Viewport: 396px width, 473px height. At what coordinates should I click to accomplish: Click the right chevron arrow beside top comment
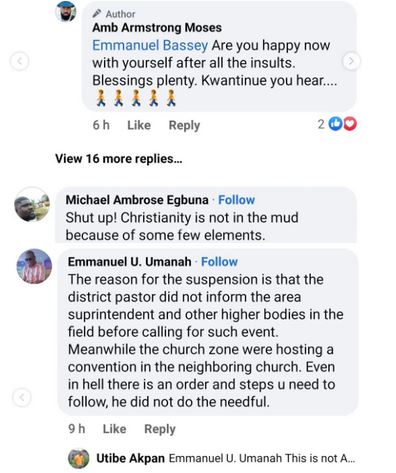coord(351,61)
